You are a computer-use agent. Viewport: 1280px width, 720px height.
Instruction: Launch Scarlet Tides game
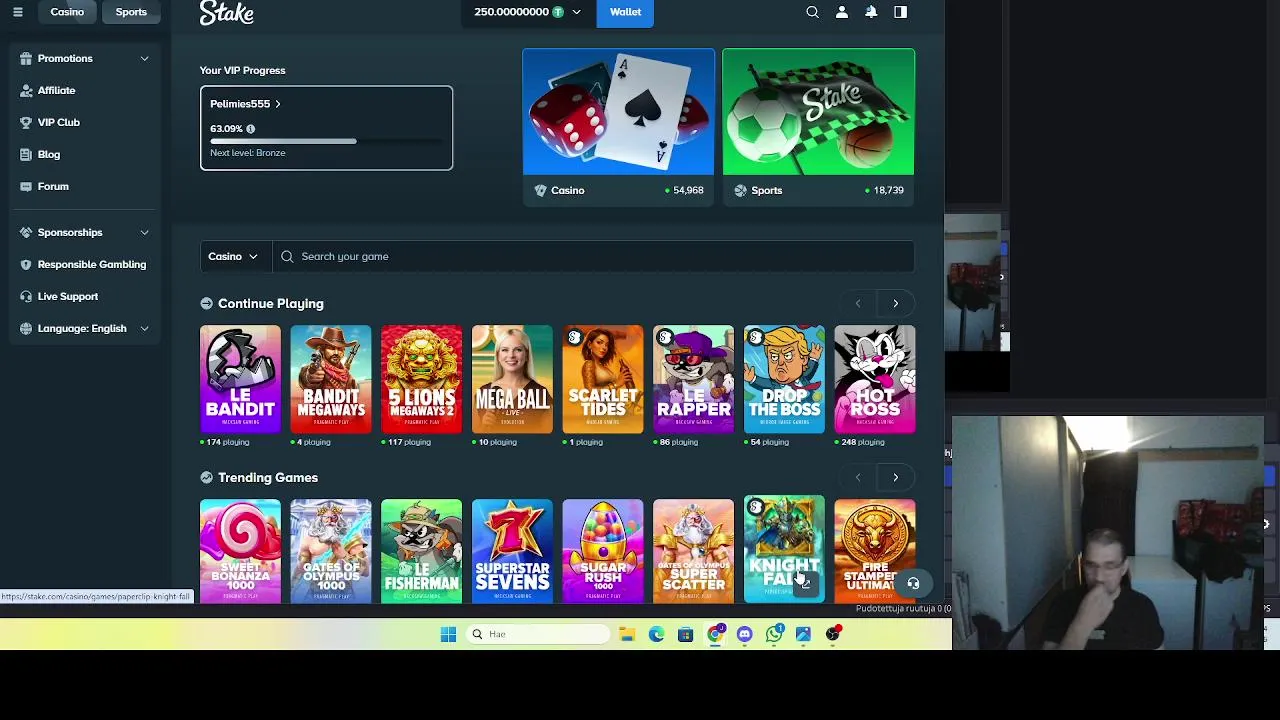click(x=603, y=379)
